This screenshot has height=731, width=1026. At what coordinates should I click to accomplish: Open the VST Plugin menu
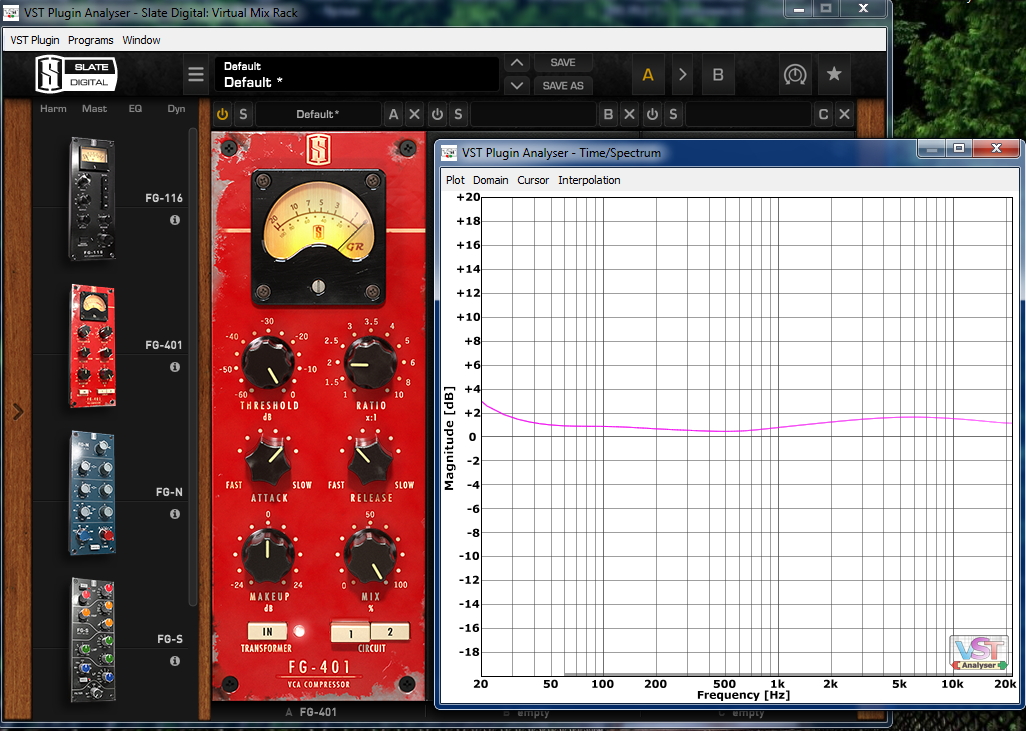pos(35,40)
